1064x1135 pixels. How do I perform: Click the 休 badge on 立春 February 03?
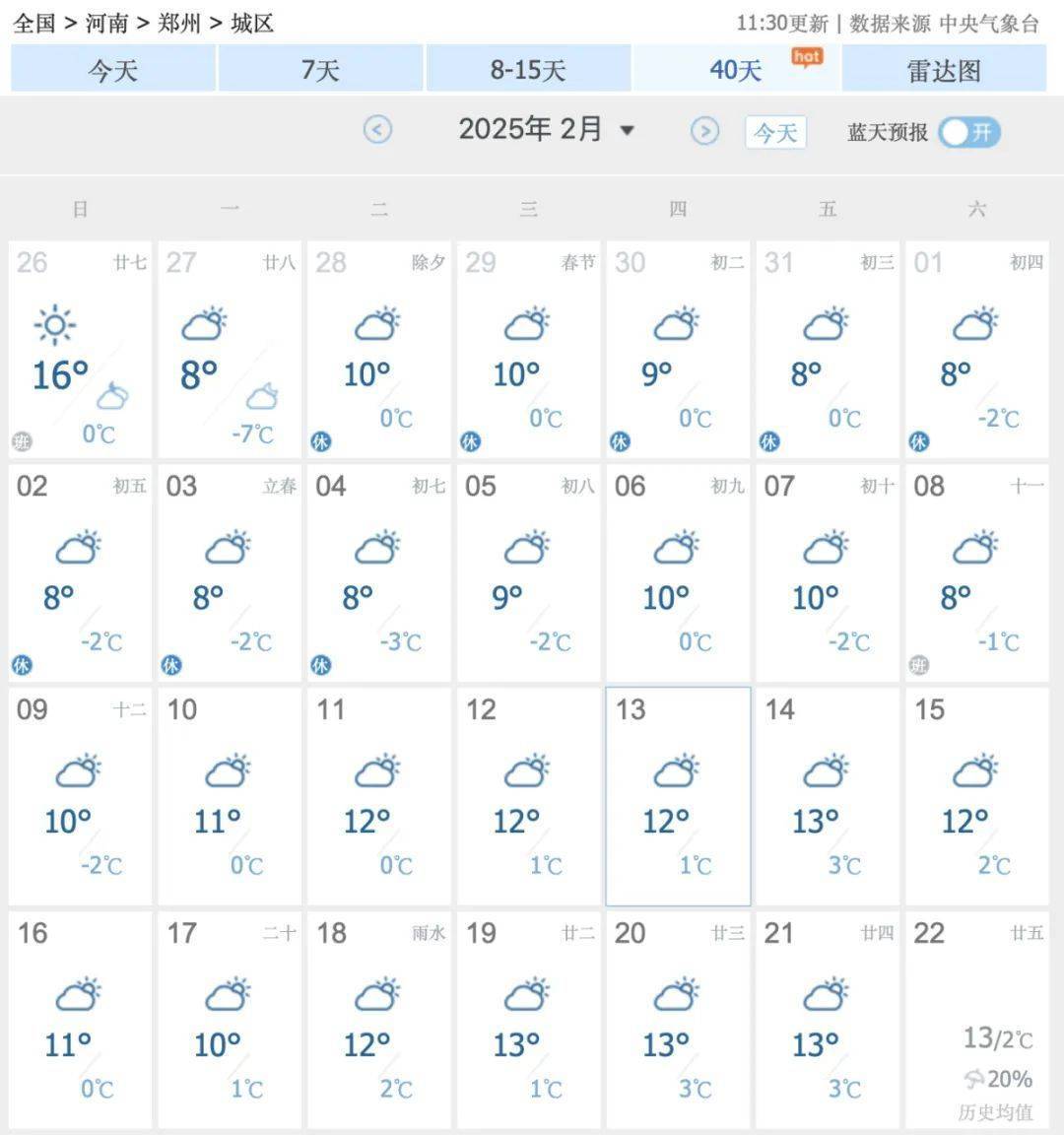point(171,666)
